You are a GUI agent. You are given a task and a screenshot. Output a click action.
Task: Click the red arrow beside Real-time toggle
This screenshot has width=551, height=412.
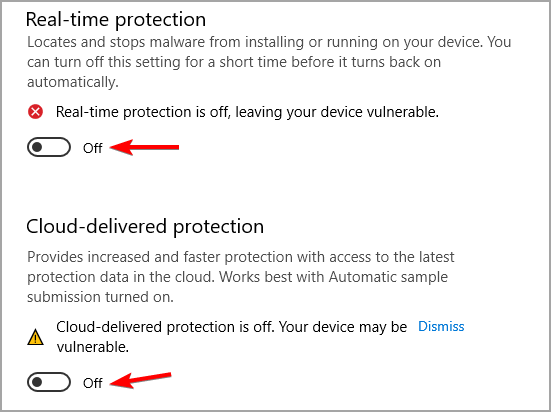click(144, 147)
